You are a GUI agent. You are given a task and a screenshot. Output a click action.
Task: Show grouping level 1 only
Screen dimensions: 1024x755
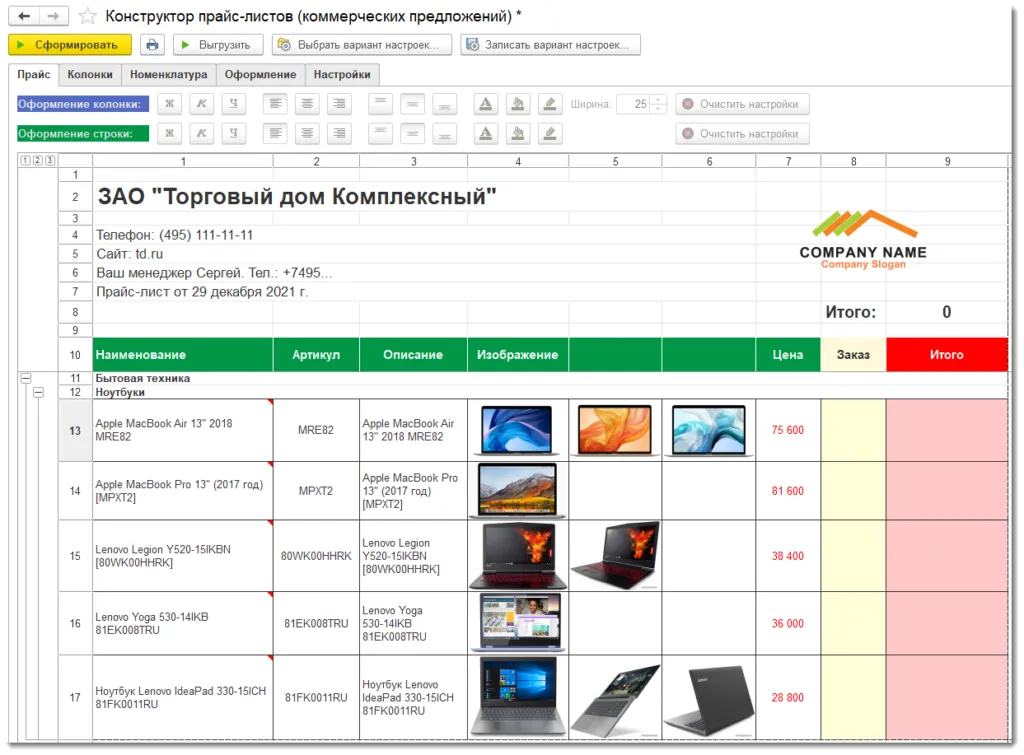(25, 160)
